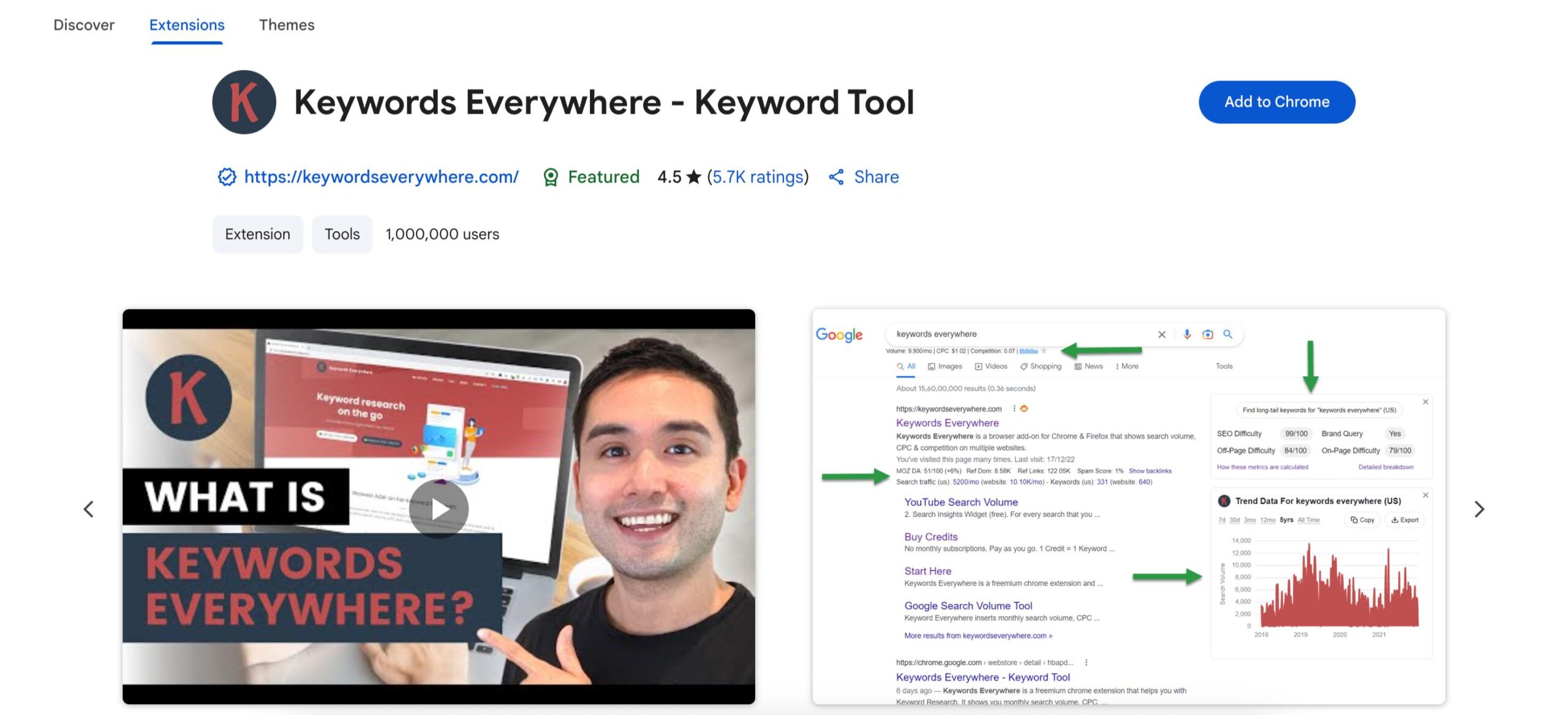Go to previous screenshot with left chevron
Viewport: 1568px width, 715px height.
(89, 509)
